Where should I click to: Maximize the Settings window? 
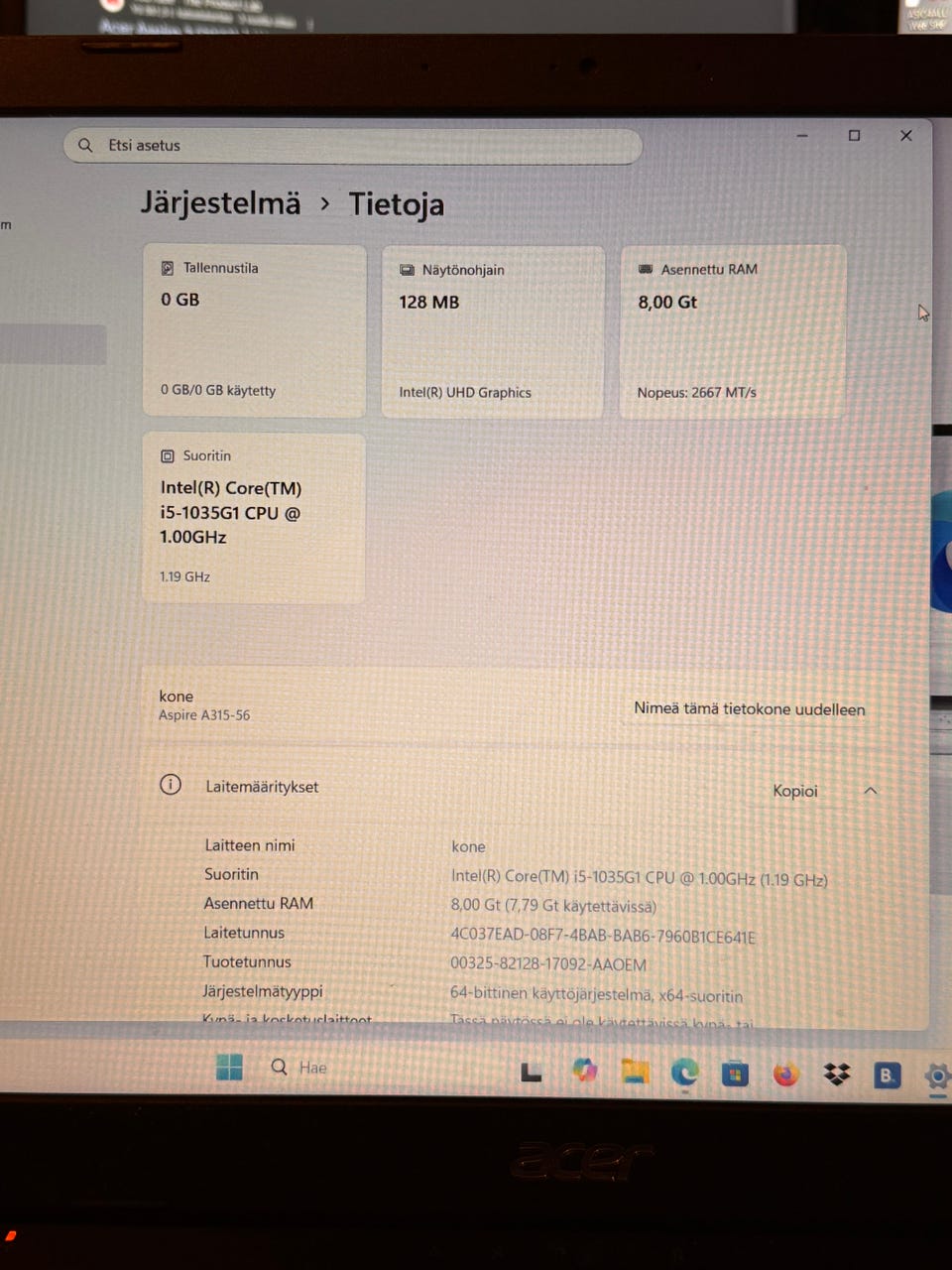(854, 135)
